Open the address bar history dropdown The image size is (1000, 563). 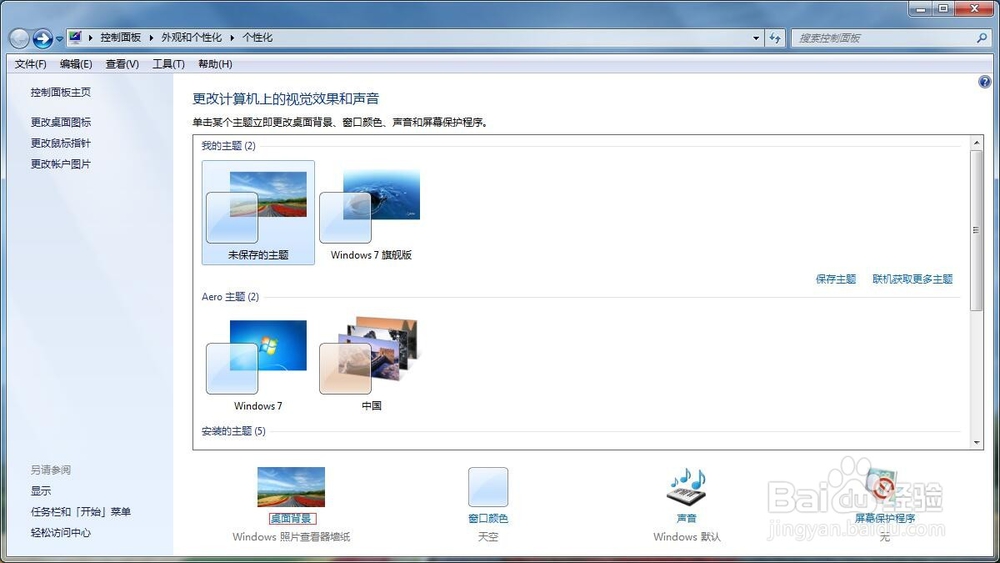pyautogui.click(x=756, y=38)
